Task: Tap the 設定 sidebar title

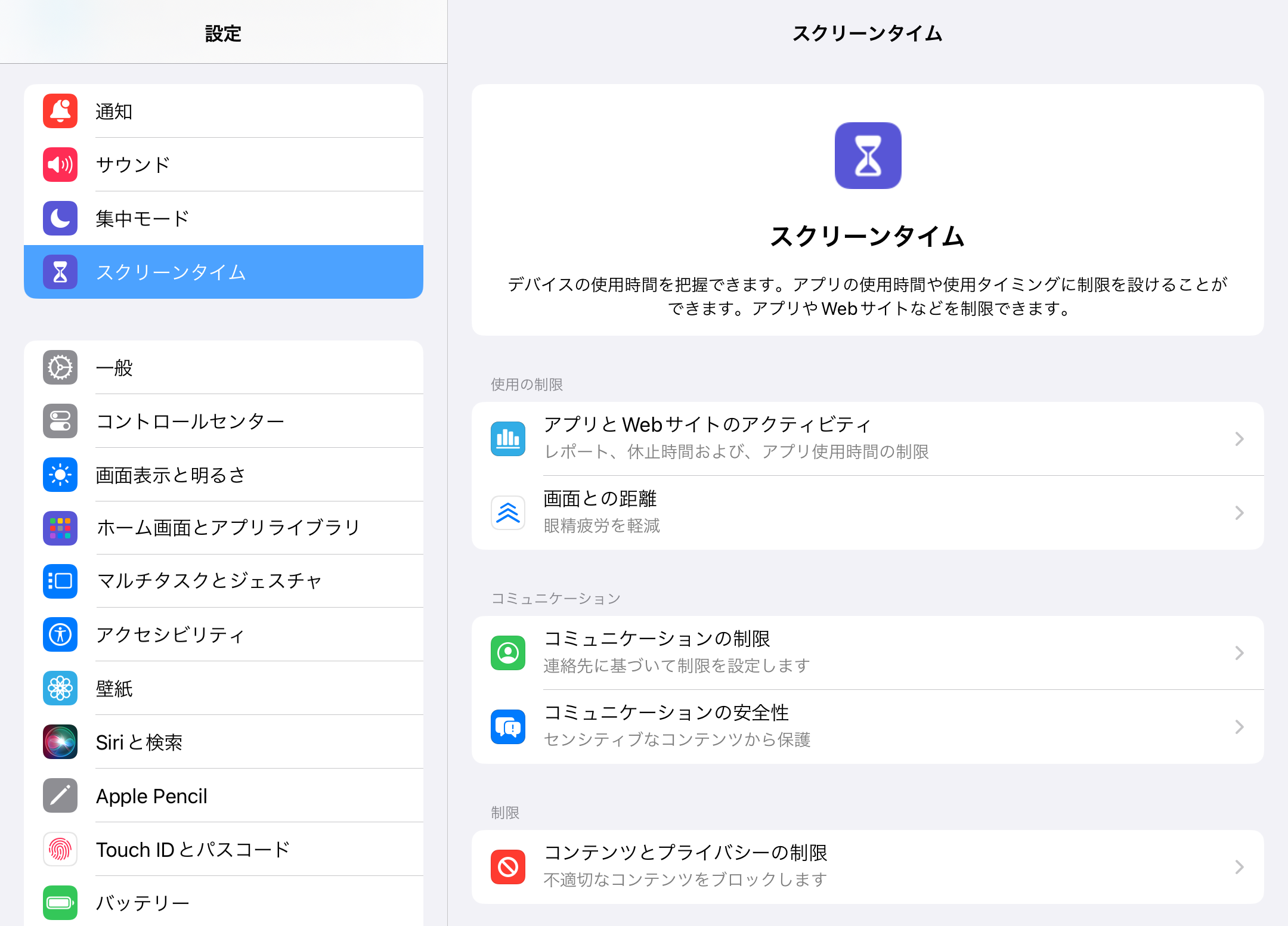Action: tap(223, 33)
